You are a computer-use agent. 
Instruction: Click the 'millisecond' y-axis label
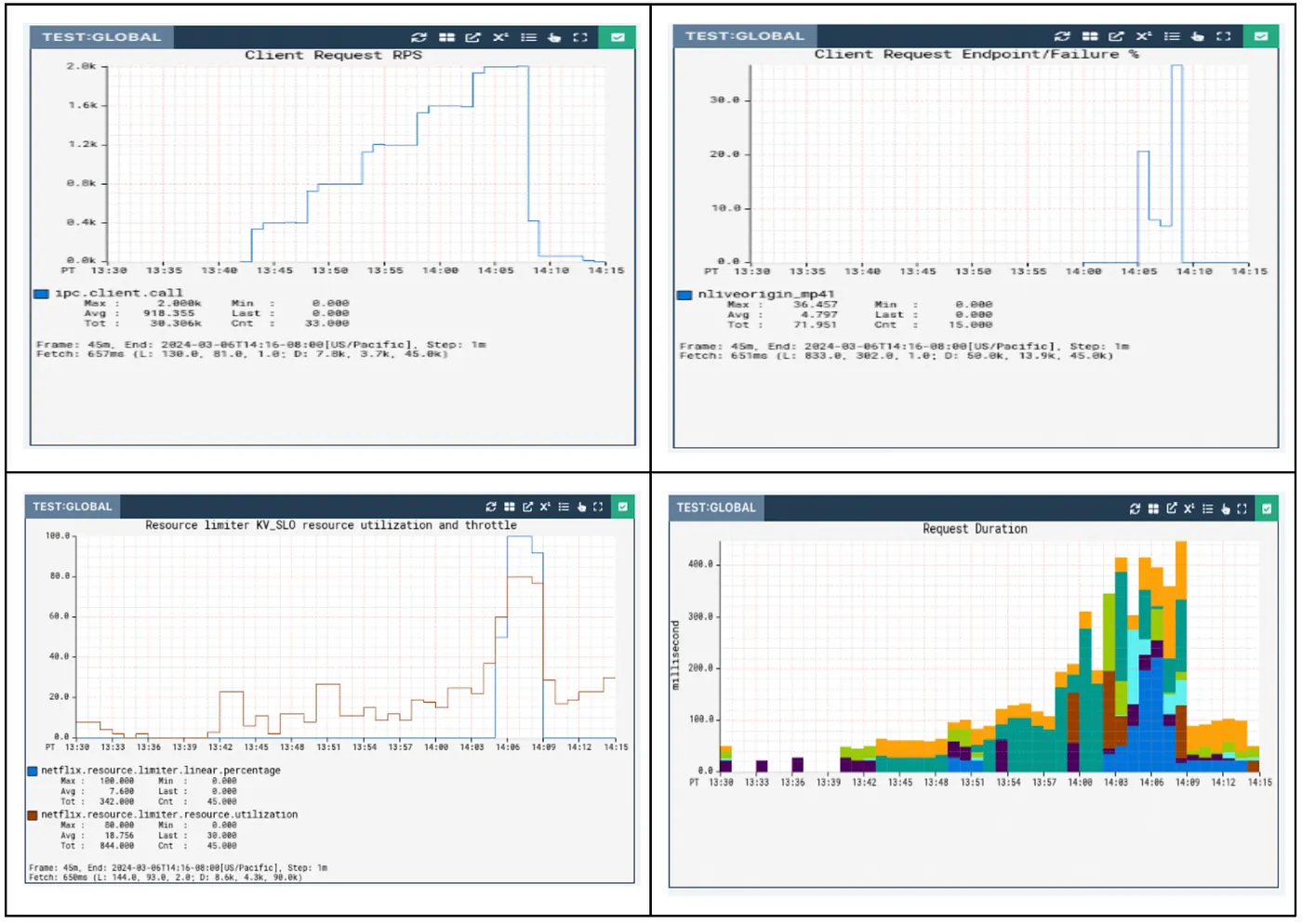click(x=676, y=655)
